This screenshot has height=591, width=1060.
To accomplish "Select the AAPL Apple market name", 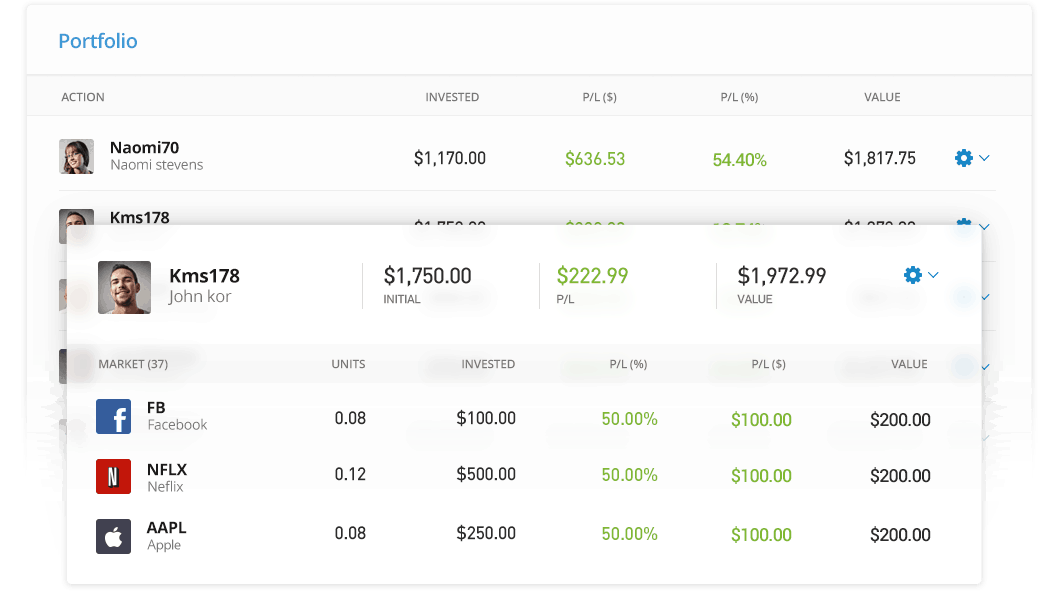I will pyautogui.click(x=165, y=527).
